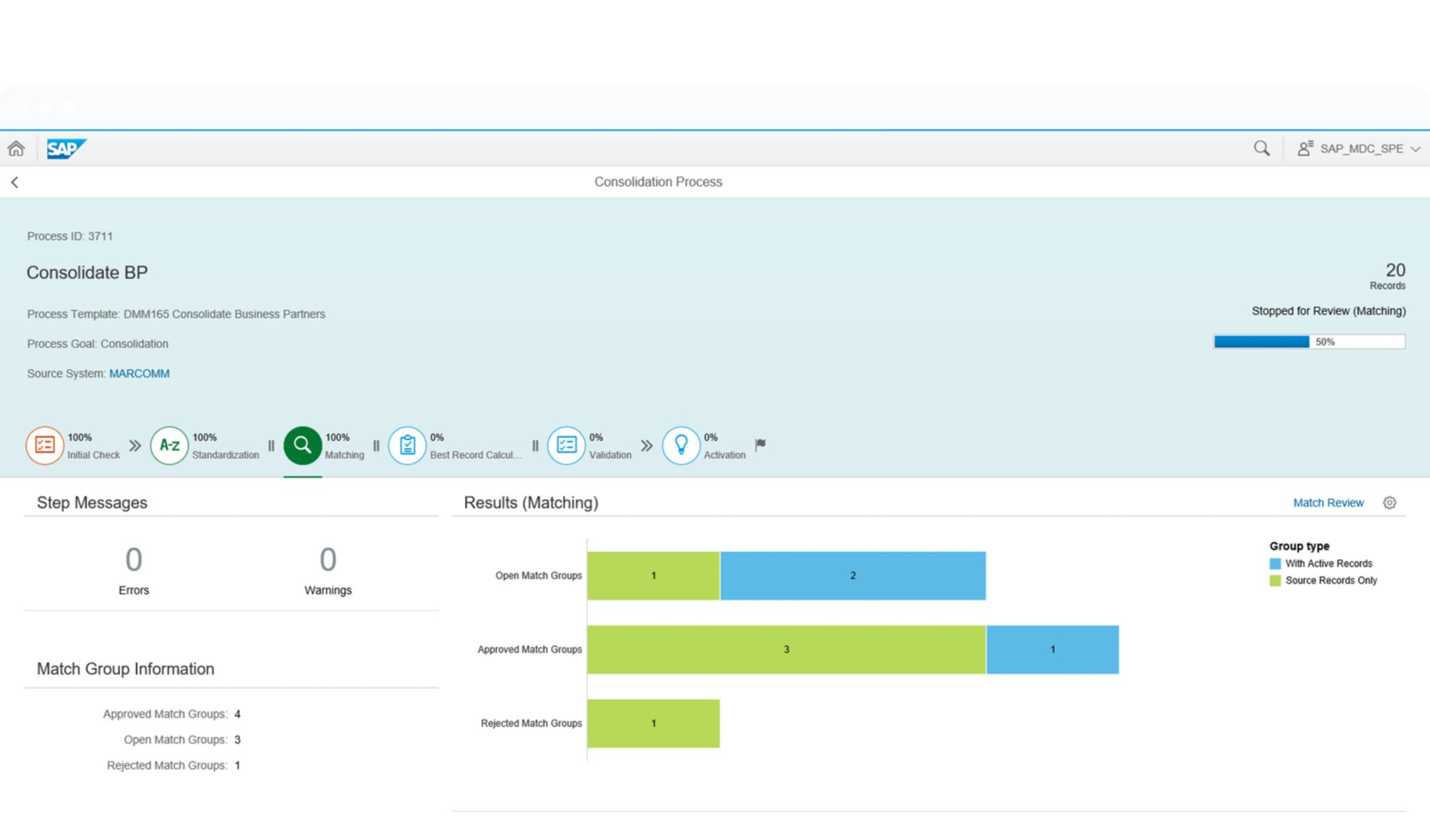1430x840 pixels.
Task: Select the Standardization A-Z step icon
Action: point(169,445)
